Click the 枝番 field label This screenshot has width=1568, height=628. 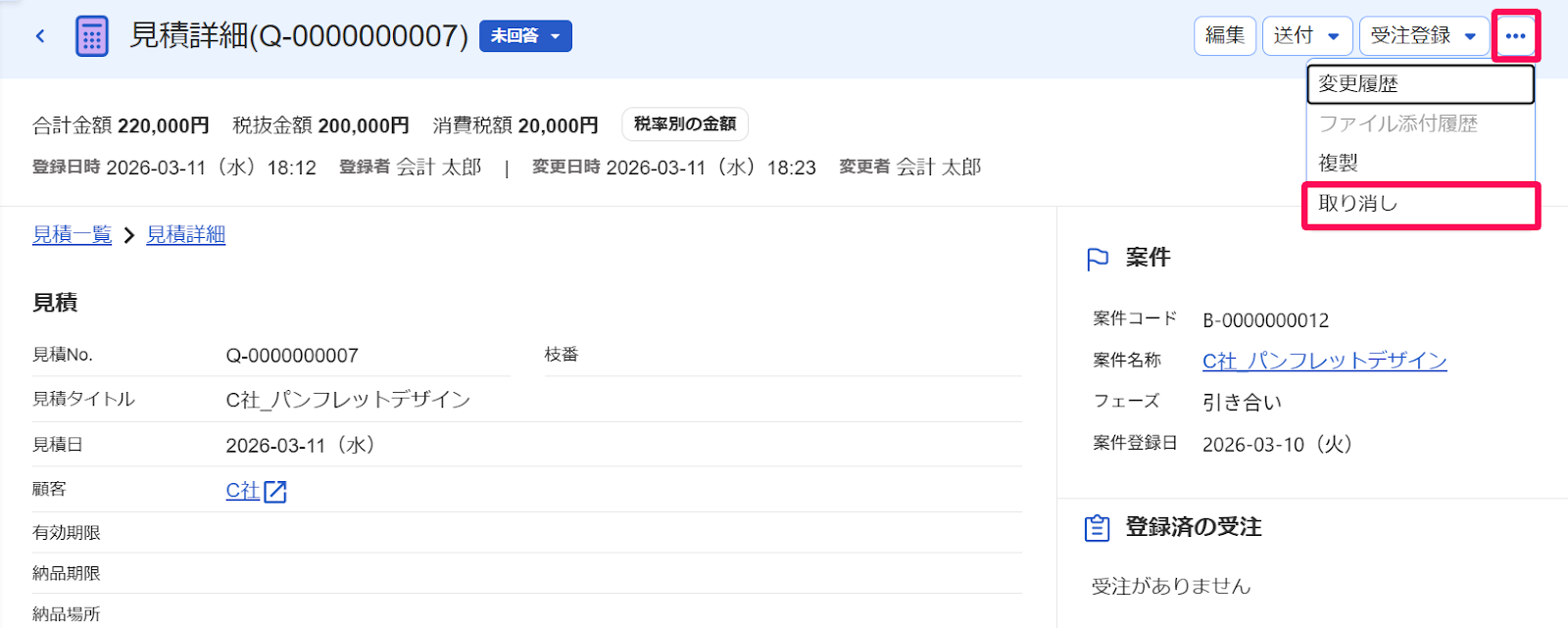[x=562, y=355]
